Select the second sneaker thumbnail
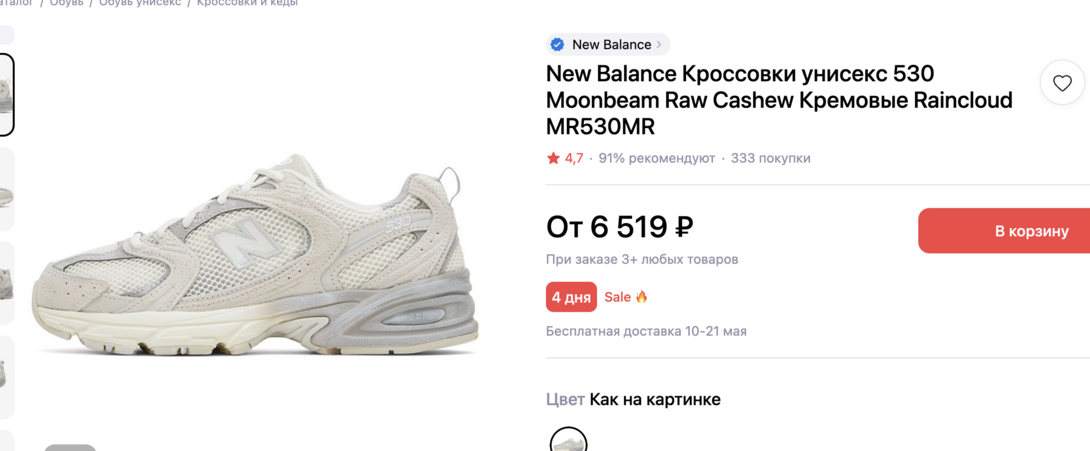The width and height of the screenshot is (1090, 451). coord(6,190)
